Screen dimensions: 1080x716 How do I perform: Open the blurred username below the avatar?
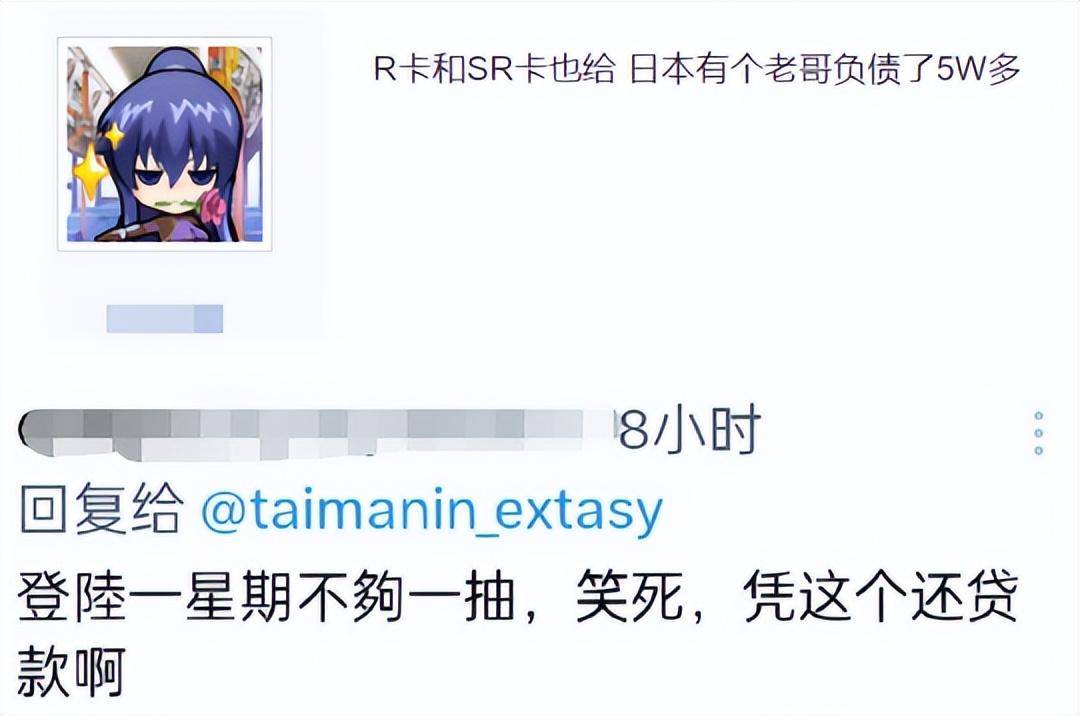point(165,319)
